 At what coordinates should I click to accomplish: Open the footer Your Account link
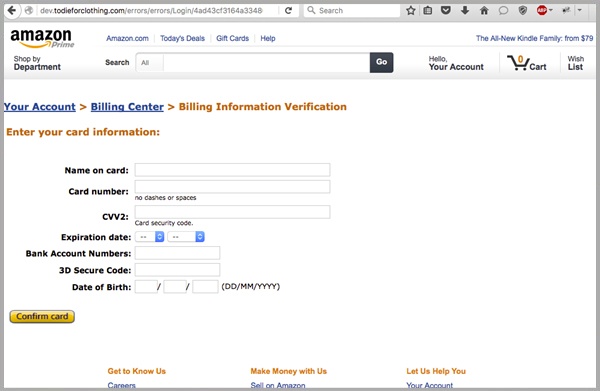pos(429,385)
